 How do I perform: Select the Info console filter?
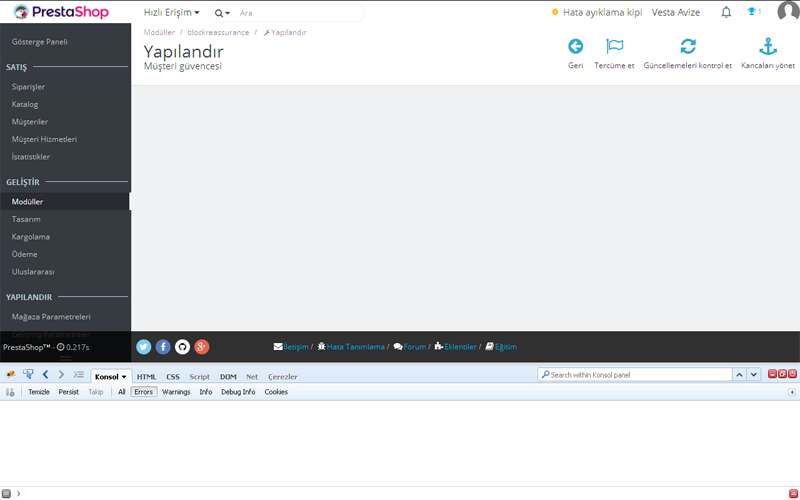tap(206, 392)
